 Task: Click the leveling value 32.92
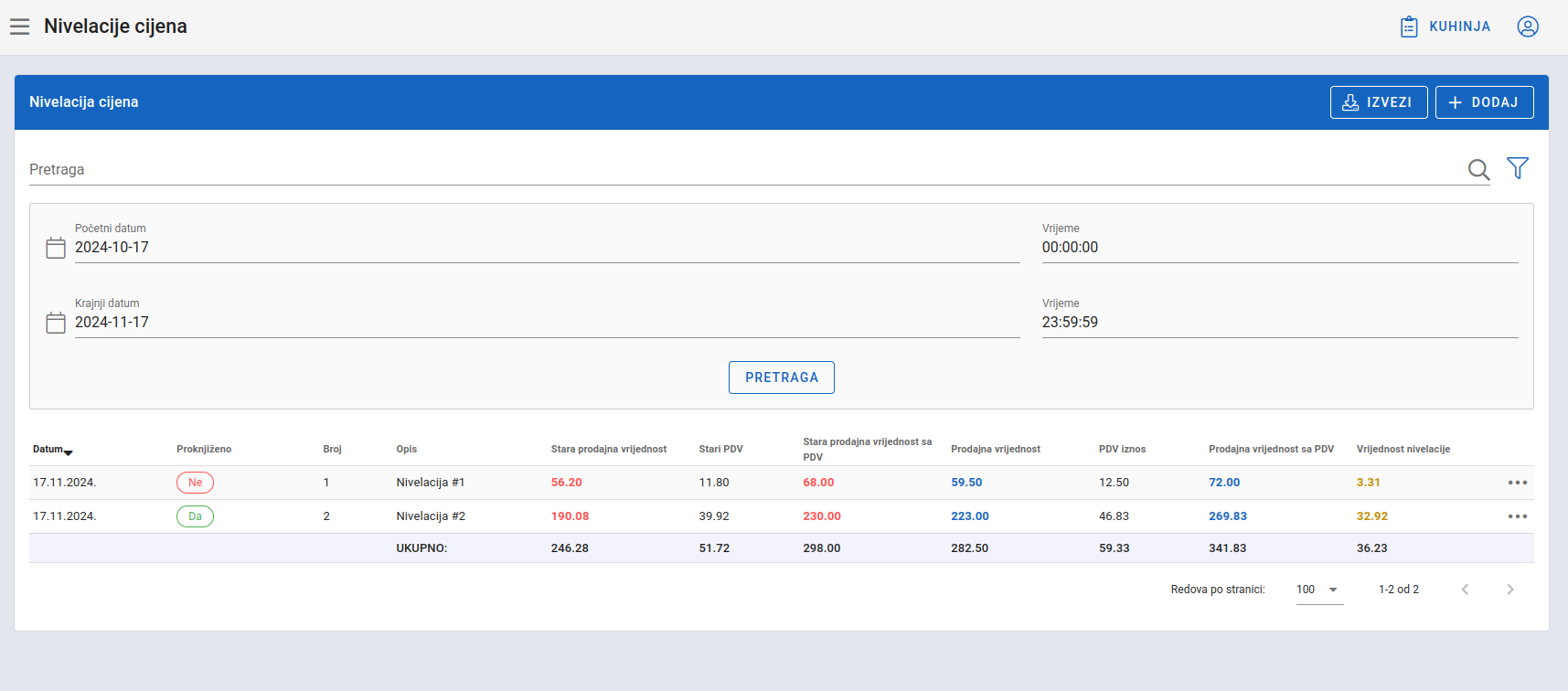coord(1372,516)
